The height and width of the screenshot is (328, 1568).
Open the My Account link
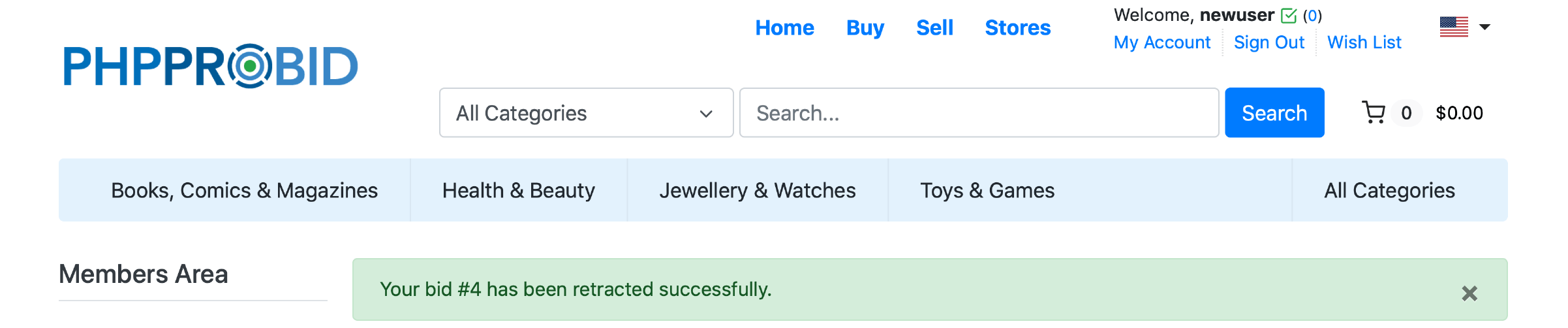pyautogui.click(x=1161, y=42)
